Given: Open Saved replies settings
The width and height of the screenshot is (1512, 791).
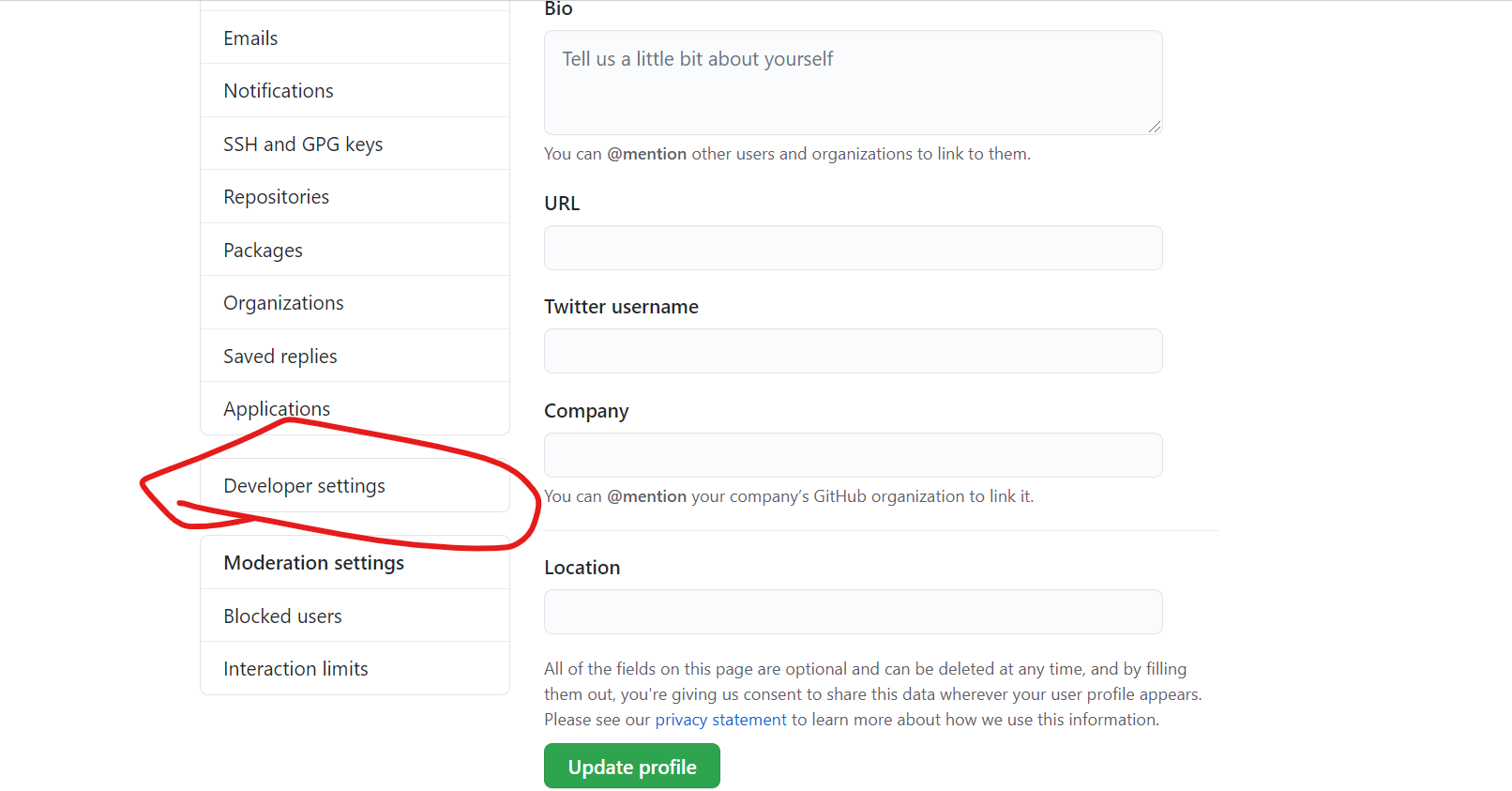Looking at the screenshot, I should click(355, 356).
